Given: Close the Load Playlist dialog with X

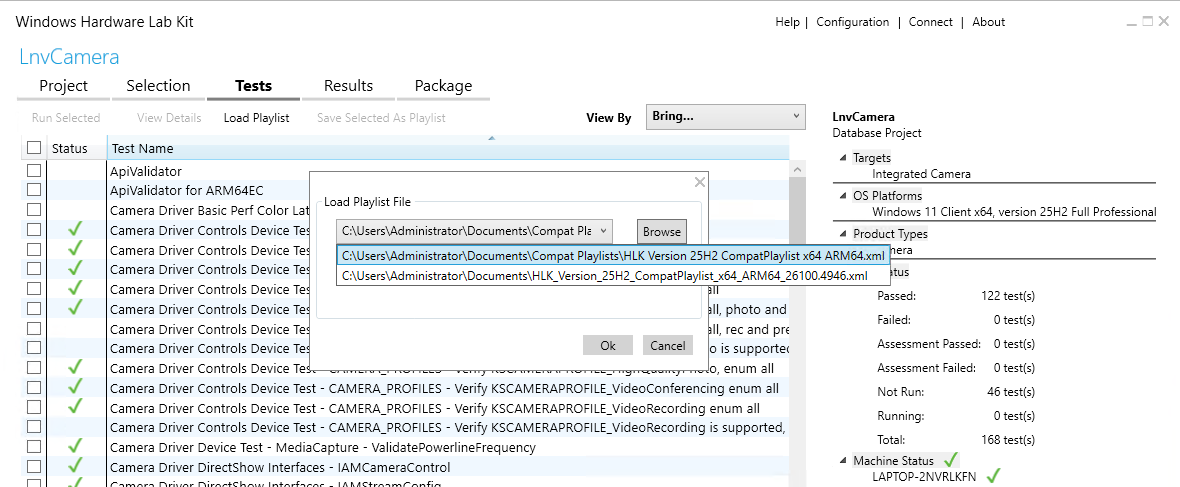Looking at the screenshot, I should coord(700,182).
